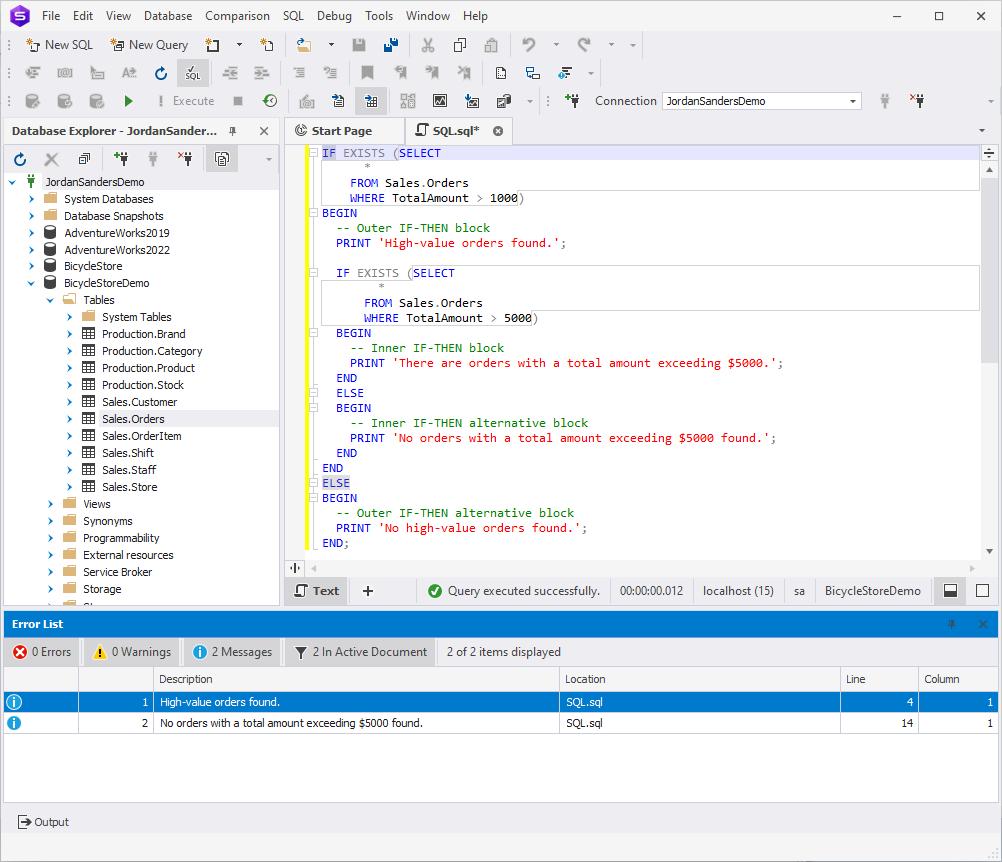Click the editor vertical scrollbar thumb

pyautogui.click(x=989, y=272)
